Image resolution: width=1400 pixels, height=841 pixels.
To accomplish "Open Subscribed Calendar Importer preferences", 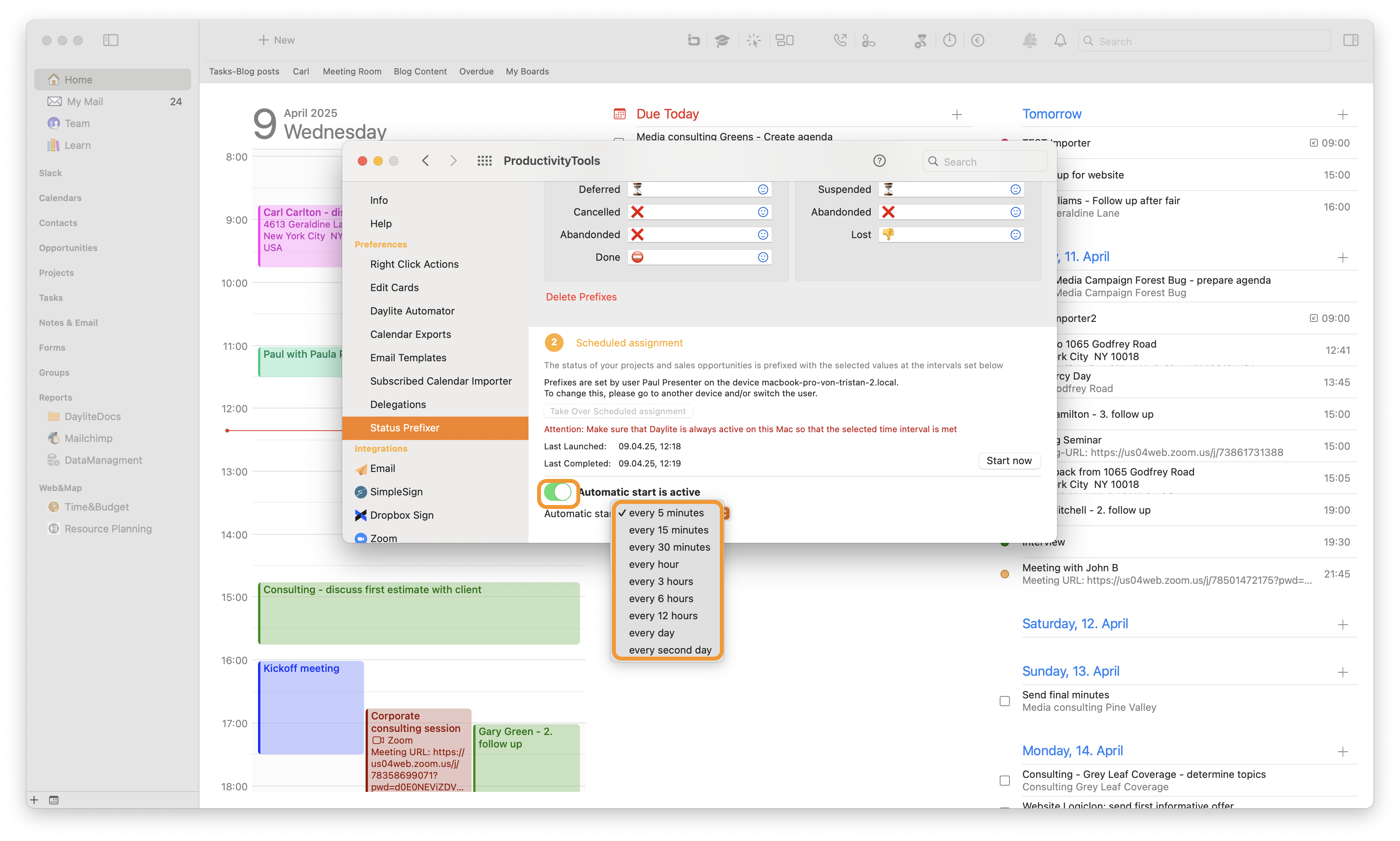I will 440,382.
